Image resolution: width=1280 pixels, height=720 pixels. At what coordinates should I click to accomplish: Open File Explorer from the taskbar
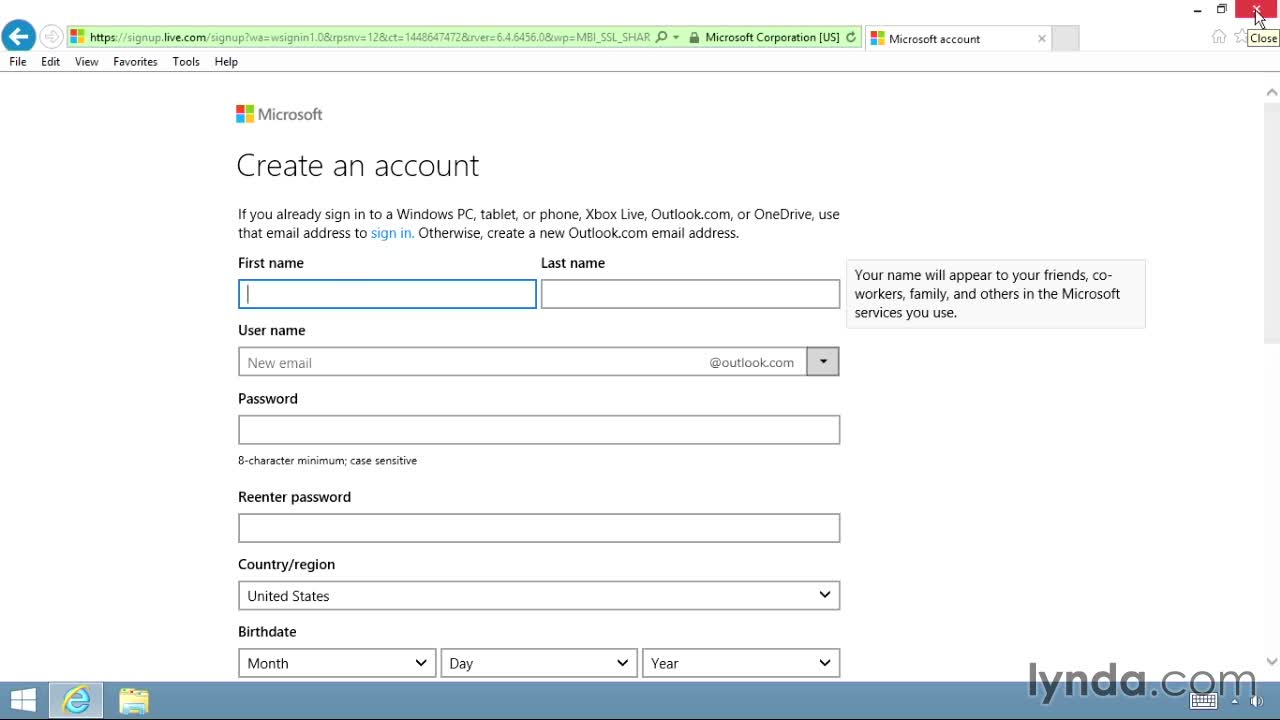coord(134,701)
